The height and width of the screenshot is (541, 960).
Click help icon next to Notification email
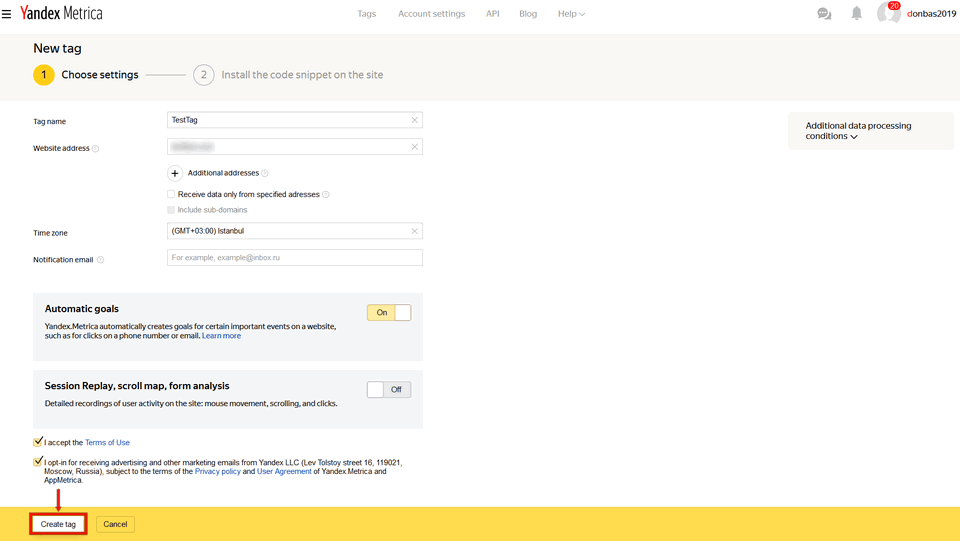tap(100, 260)
